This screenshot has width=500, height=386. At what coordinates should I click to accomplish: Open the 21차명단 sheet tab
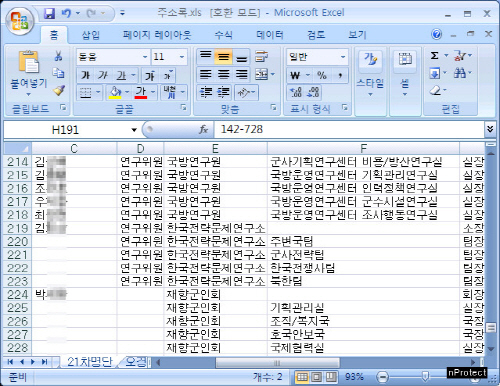(x=89, y=362)
